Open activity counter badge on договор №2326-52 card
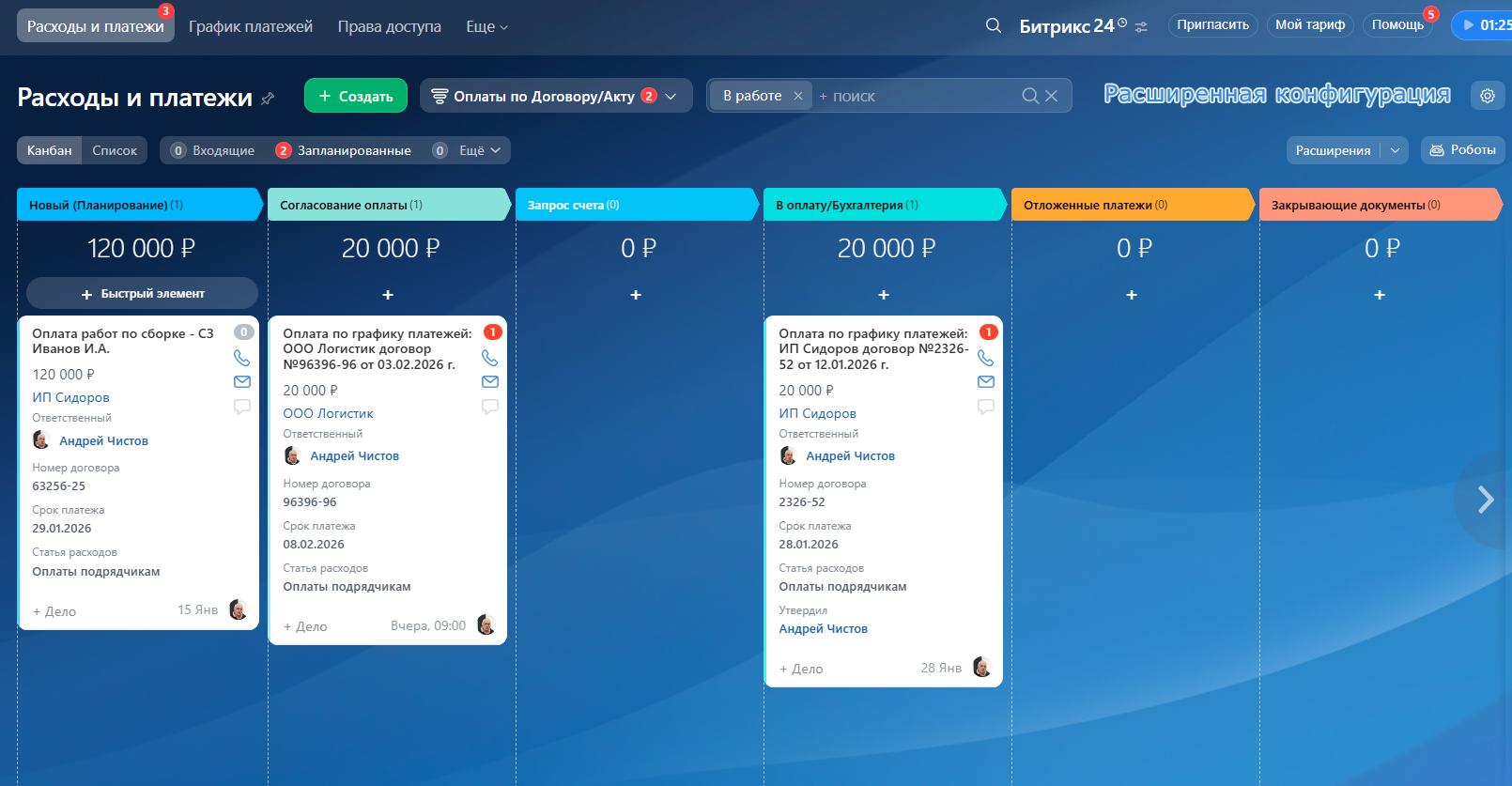Screen dimensions: 1512x786 (988, 331)
